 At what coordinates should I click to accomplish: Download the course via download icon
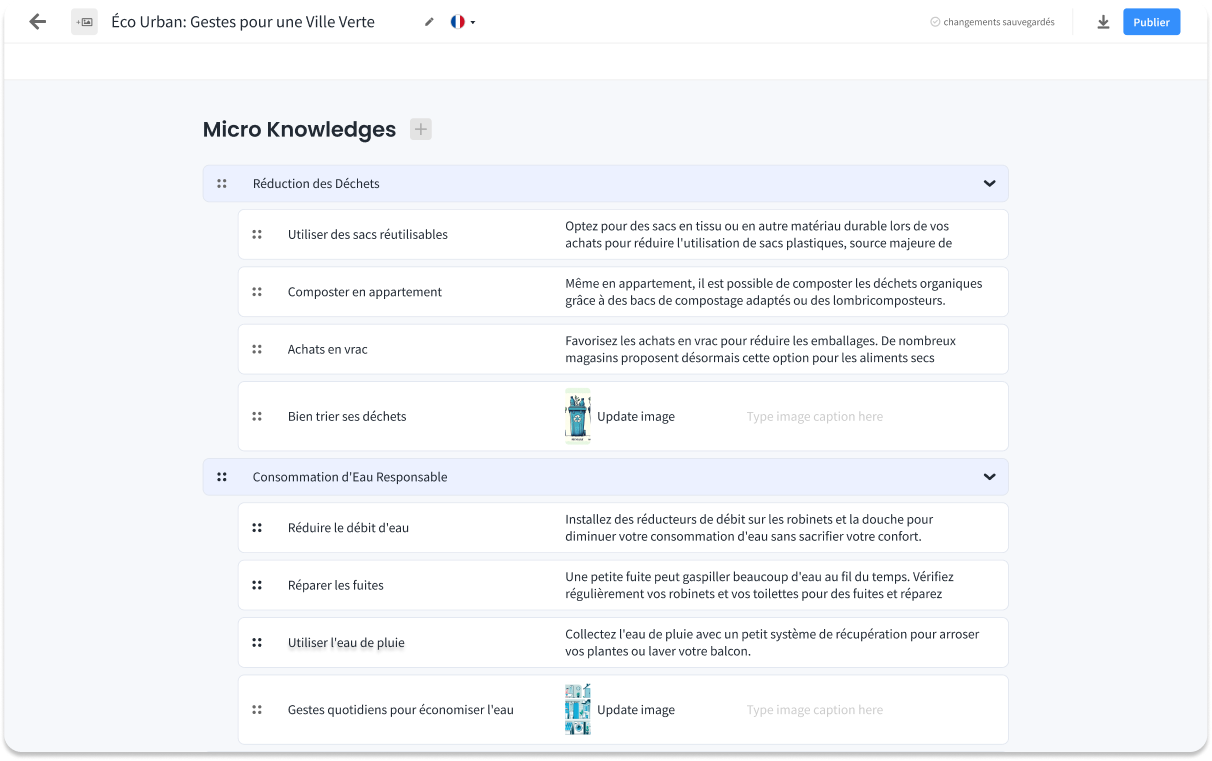[1103, 22]
